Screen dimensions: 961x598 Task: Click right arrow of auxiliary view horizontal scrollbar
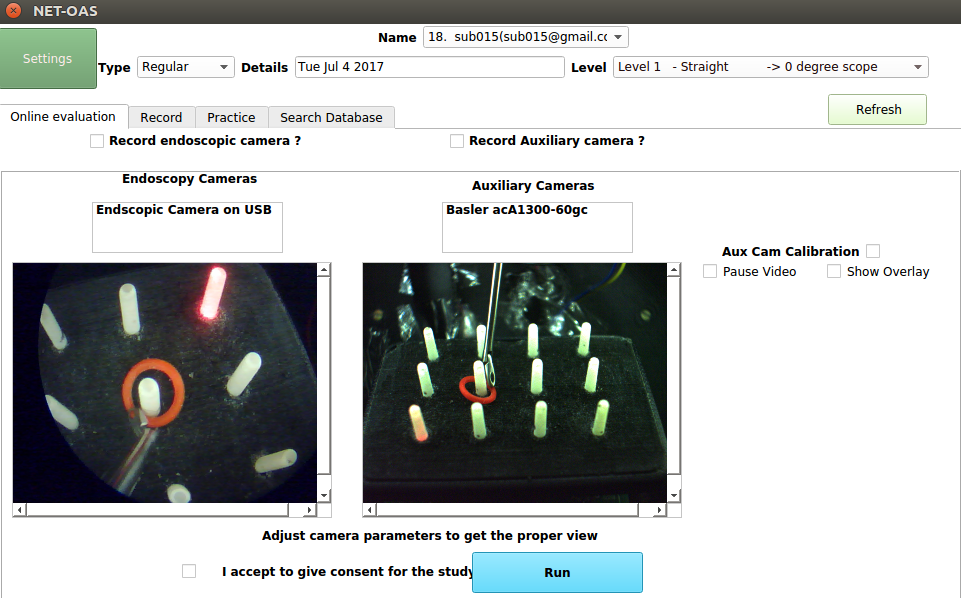pos(659,510)
